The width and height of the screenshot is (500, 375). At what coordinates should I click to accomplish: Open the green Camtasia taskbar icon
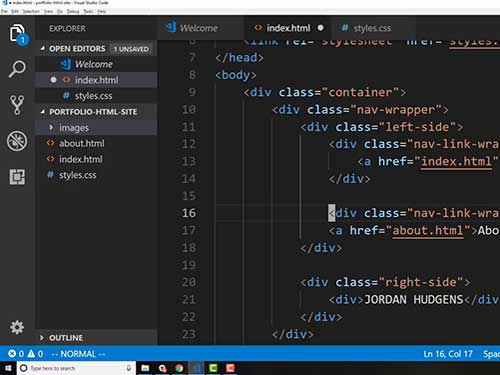click(213, 368)
